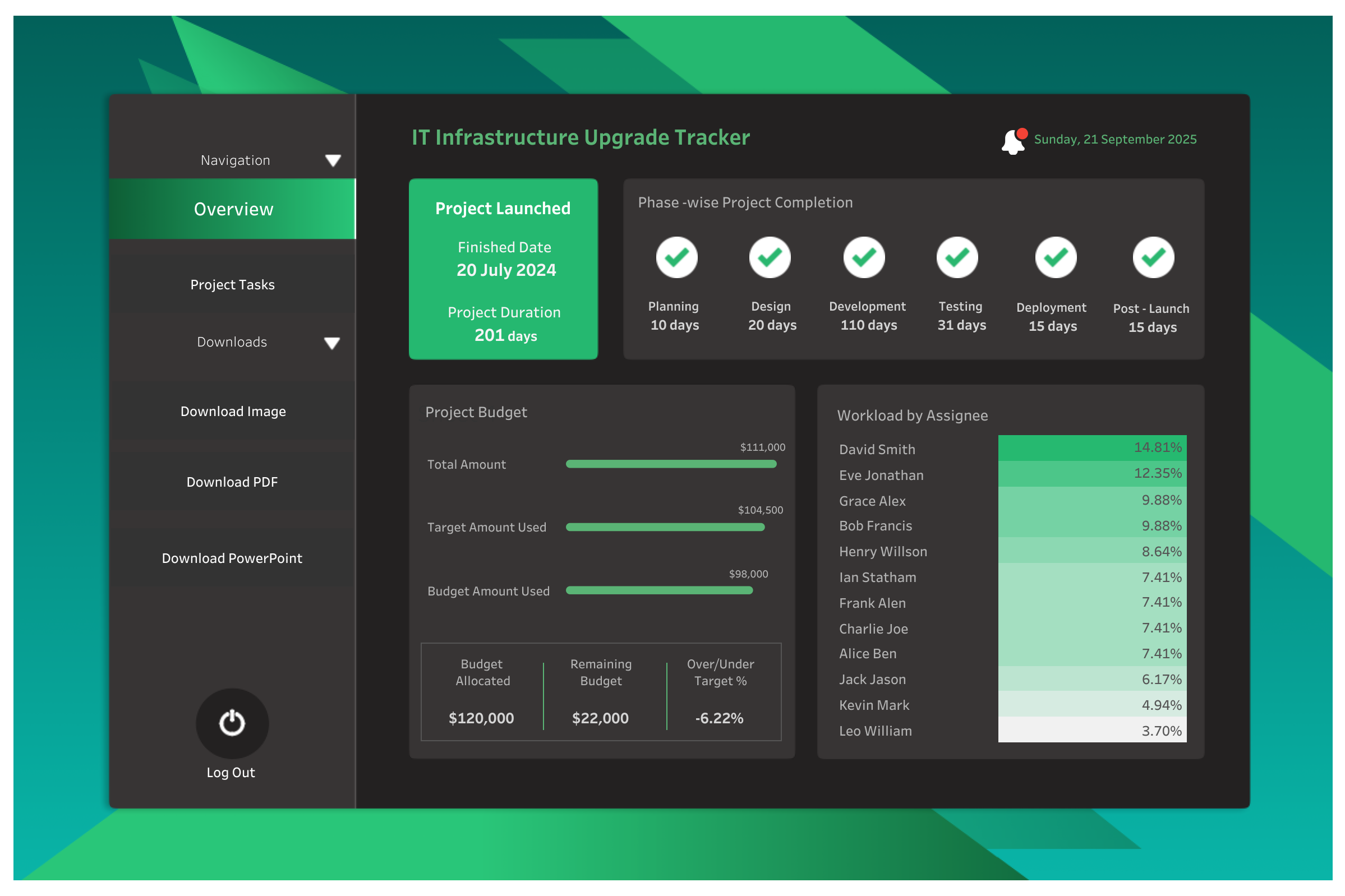Screen dimensions: 1345x896
Task: Select the Planning phase checkmark icon
Action: click(x=676, y=258)
